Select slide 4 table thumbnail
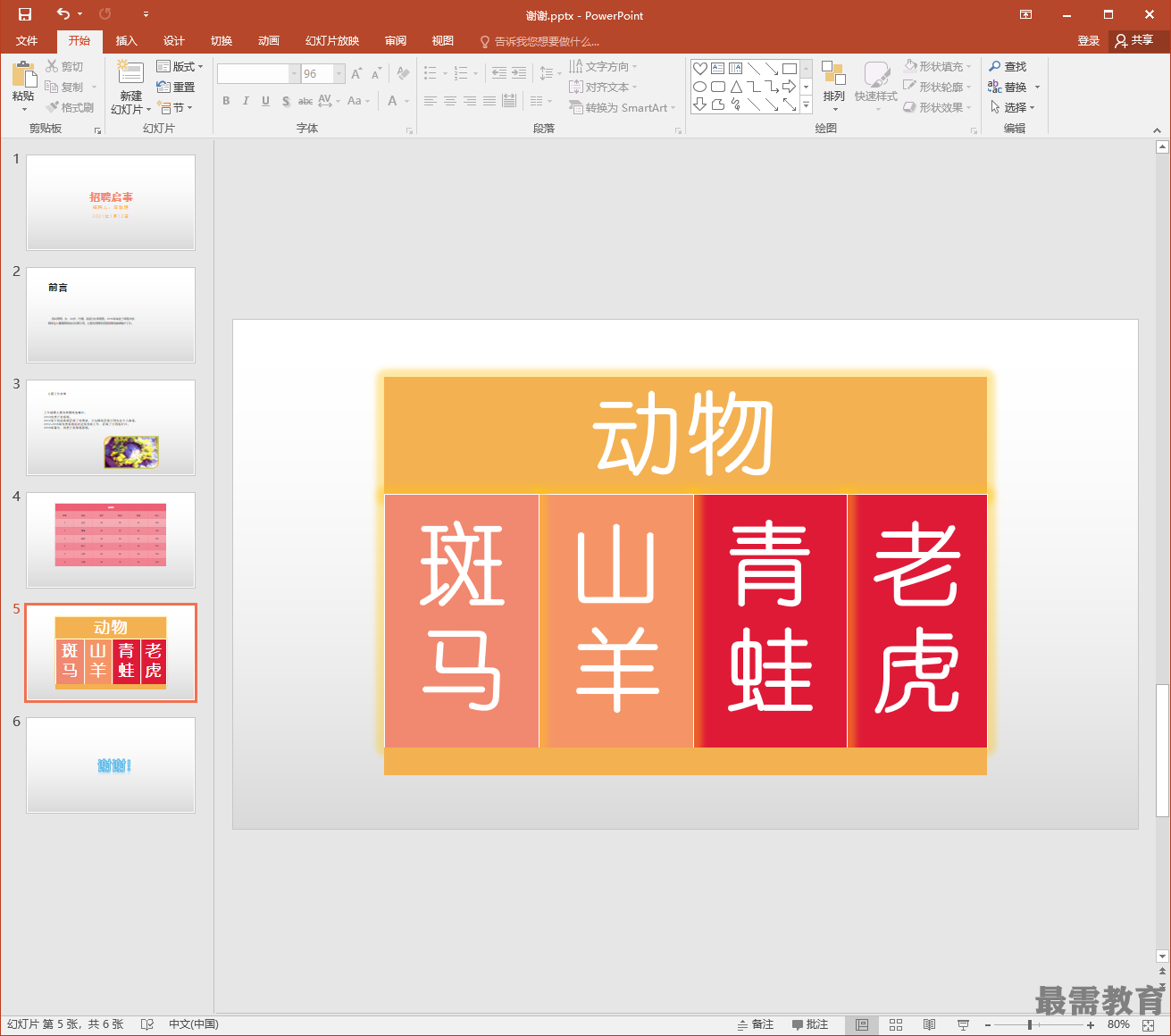This screenshot has width=1171, height=1036. (111, 540)
